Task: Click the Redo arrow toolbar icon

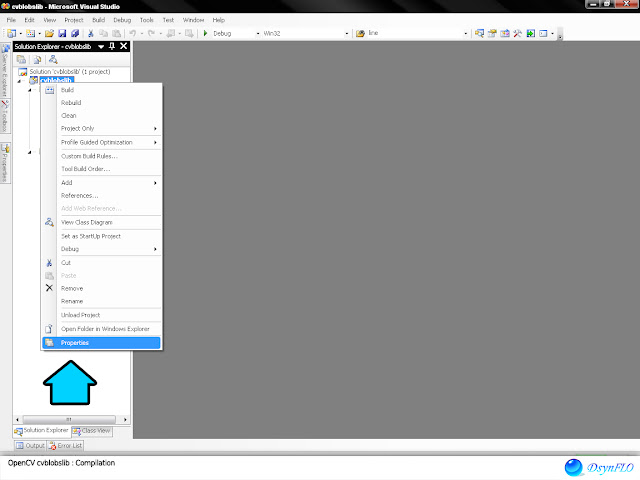Action: (x=151, y=33)
